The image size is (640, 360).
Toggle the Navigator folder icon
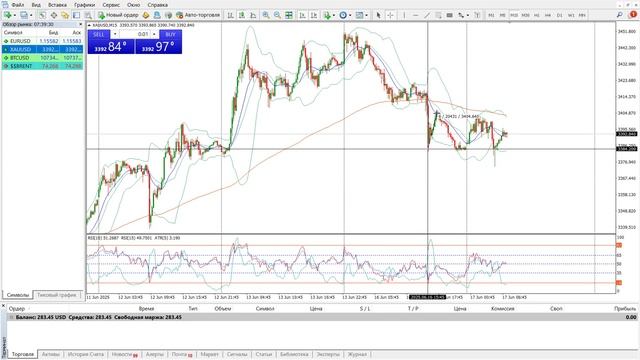[x=65, y=15]
